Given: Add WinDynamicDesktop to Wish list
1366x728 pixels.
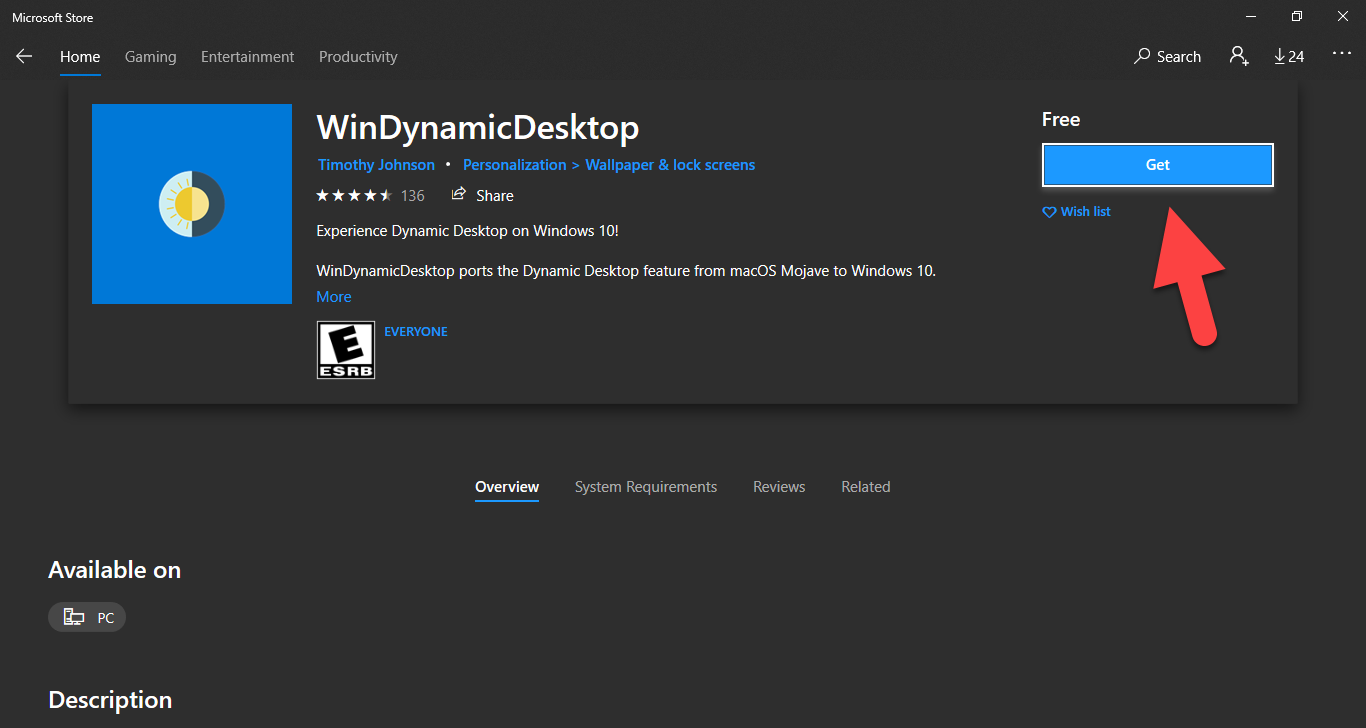Looking at the screenshot, I should coord(1076,211).
